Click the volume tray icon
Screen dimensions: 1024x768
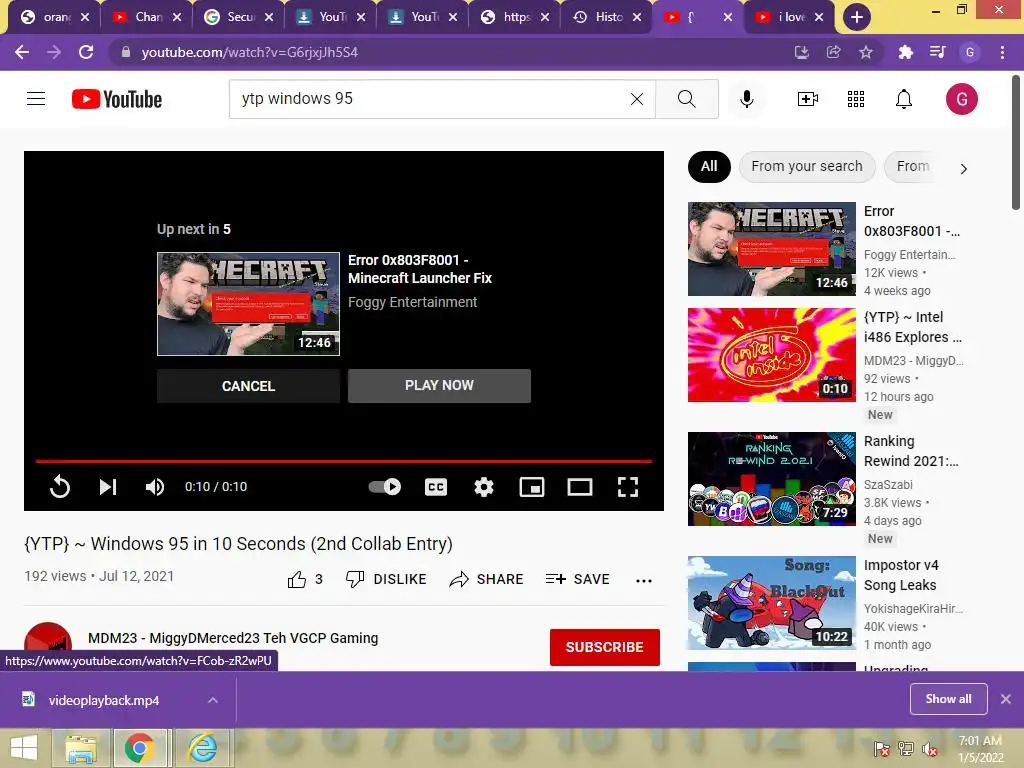930,748
